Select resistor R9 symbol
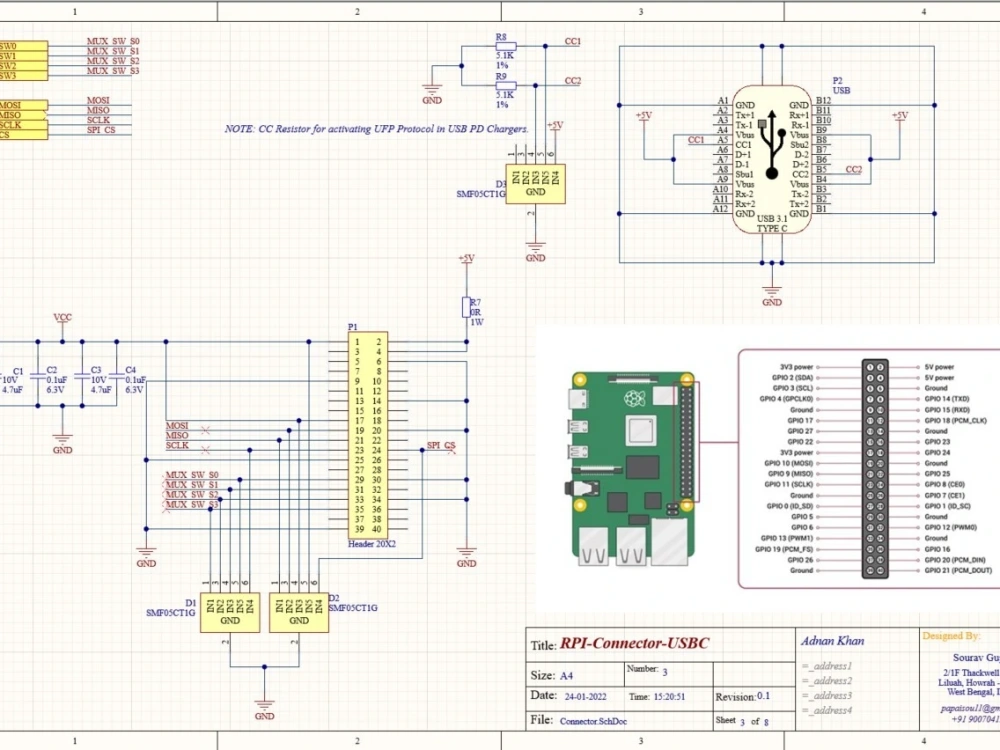 [506, 85]
